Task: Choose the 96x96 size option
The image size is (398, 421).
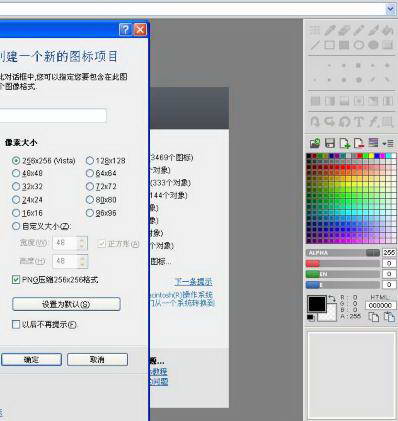Action: click(101, 213)
